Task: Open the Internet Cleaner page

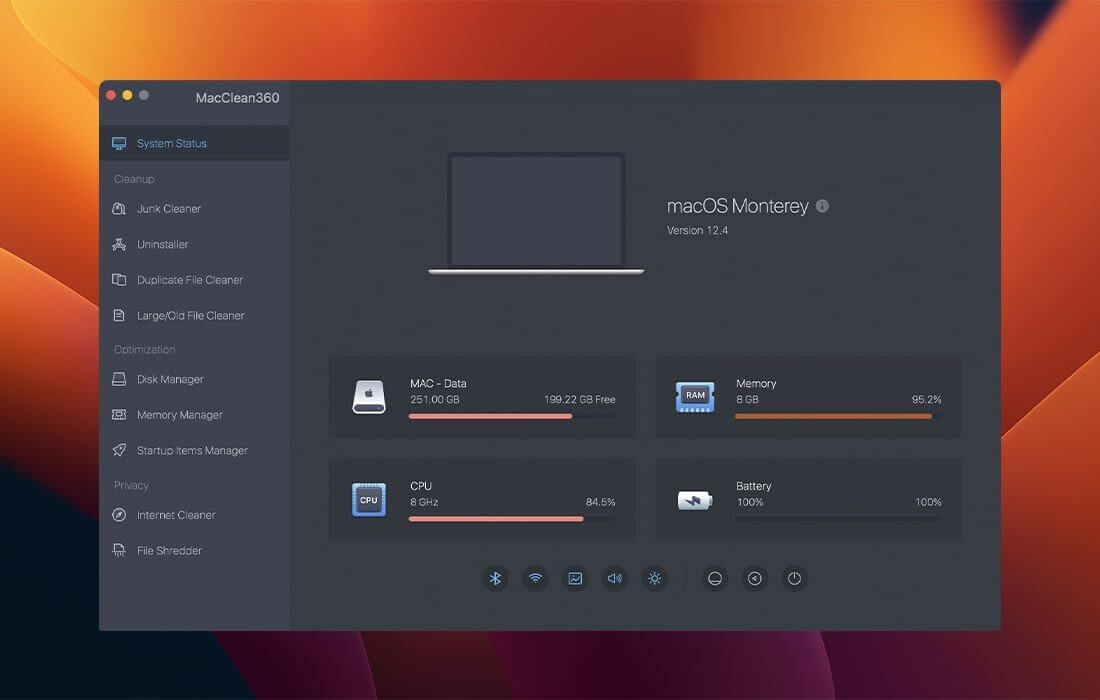Action: (x=120, y=515)
